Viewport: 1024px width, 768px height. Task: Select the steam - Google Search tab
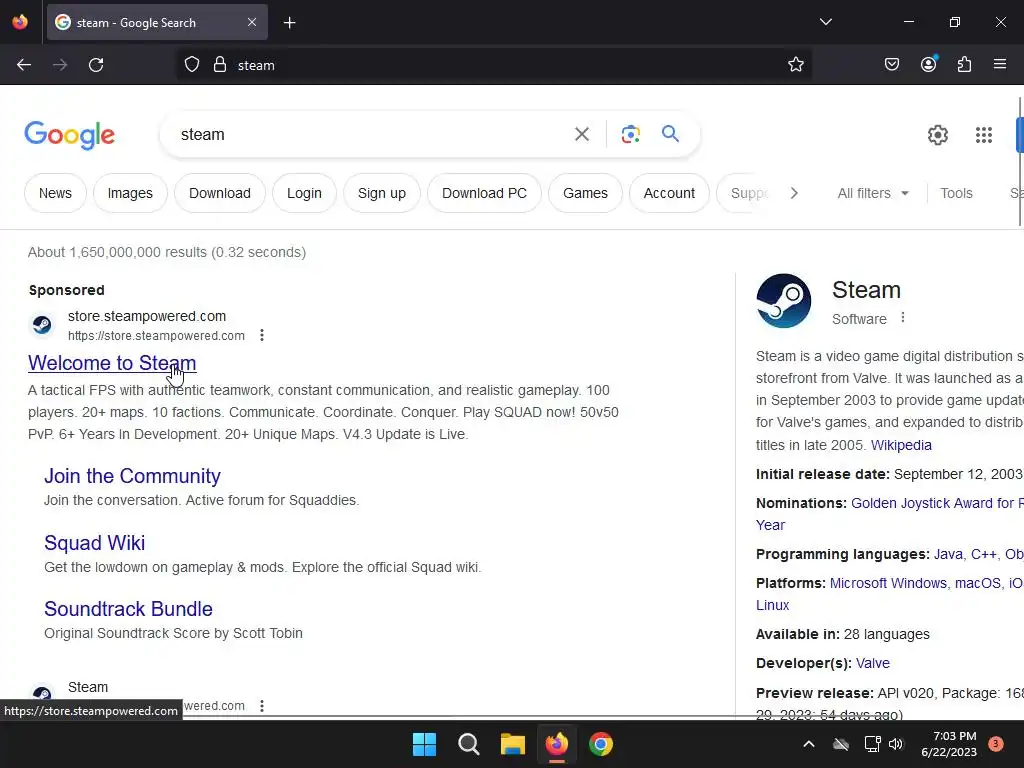[x=157, y=22]
